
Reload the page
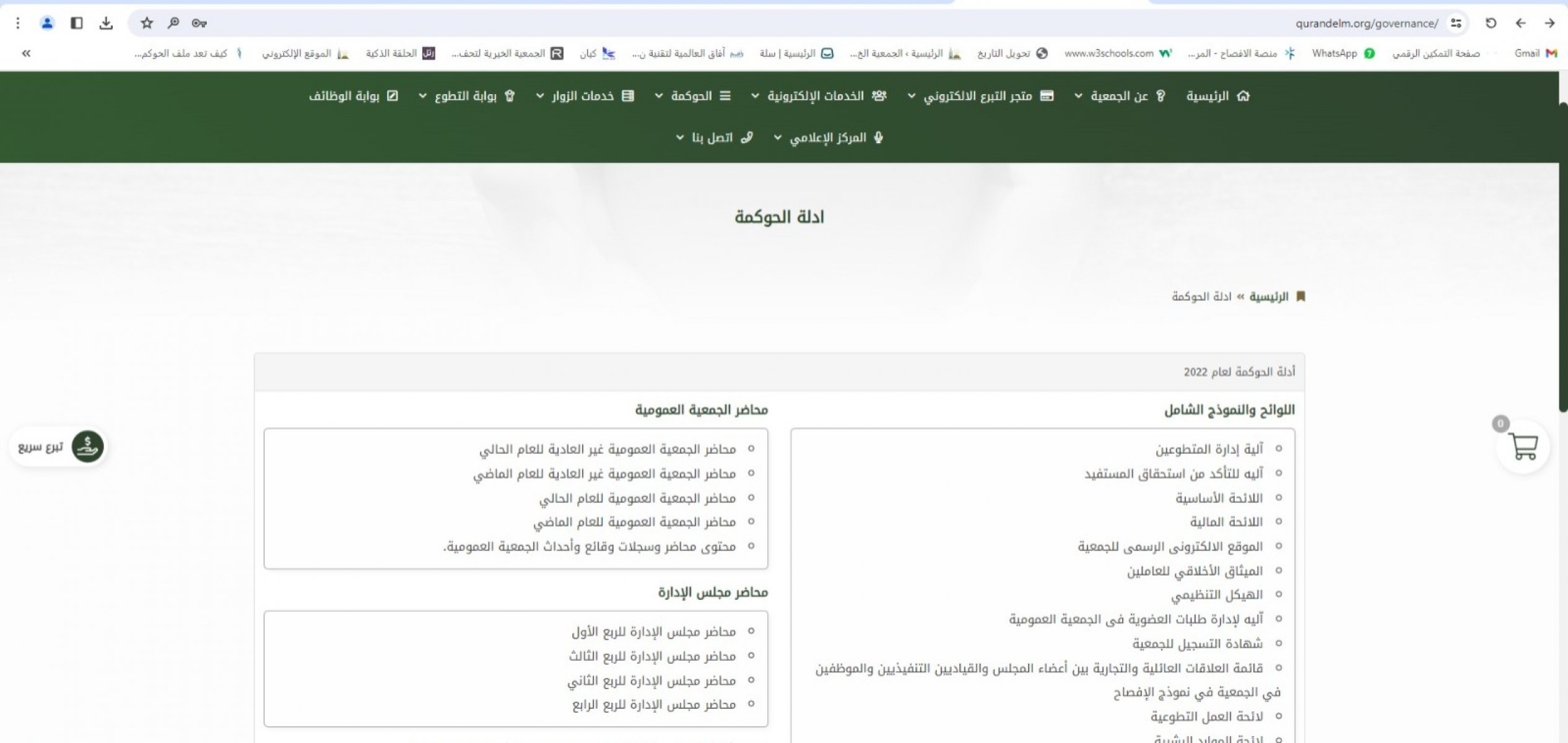pos(1491,23)
